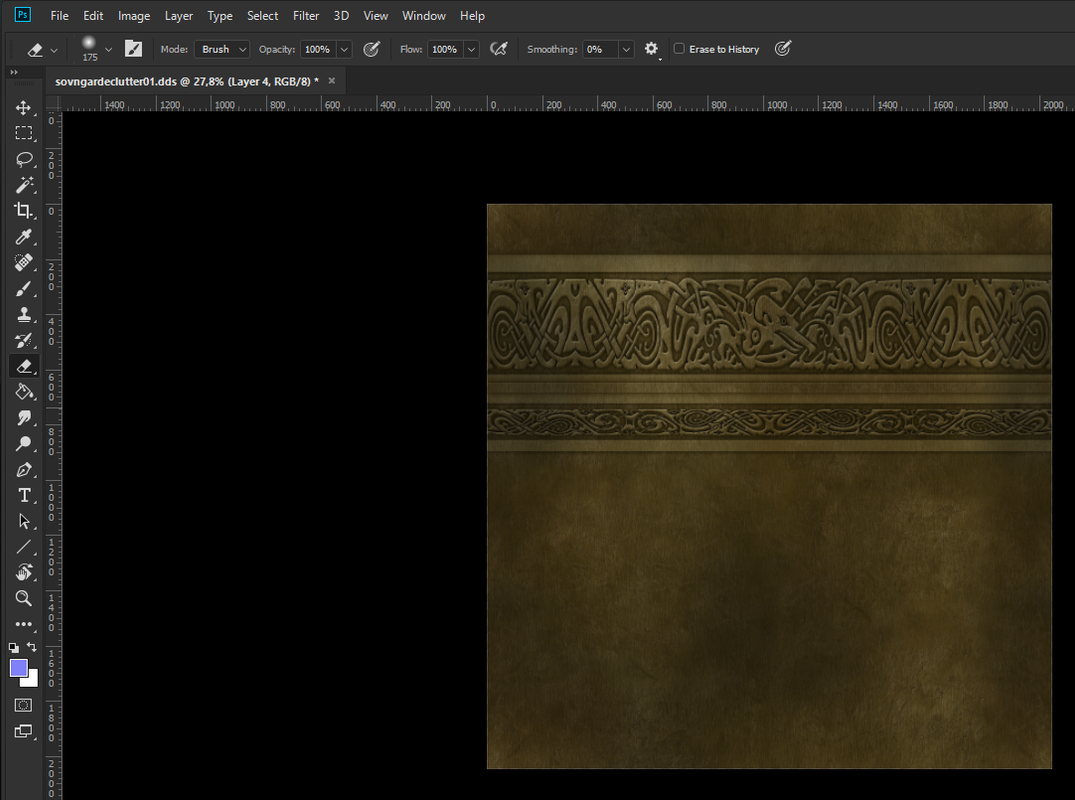Select the Move tool
Screen dimensions: 1075x800
[x=23, y=108]
